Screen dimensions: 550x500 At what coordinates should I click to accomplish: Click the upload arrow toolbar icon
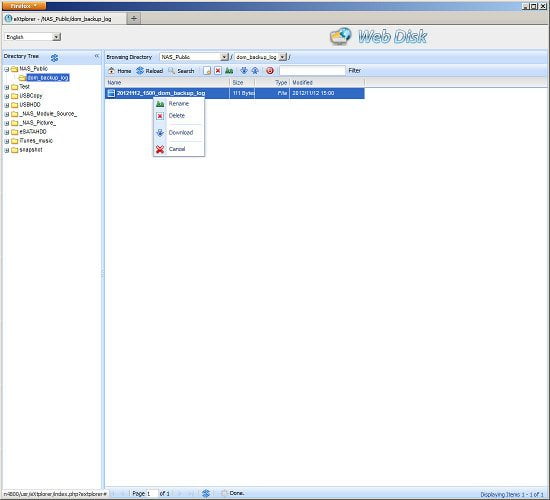255,71
